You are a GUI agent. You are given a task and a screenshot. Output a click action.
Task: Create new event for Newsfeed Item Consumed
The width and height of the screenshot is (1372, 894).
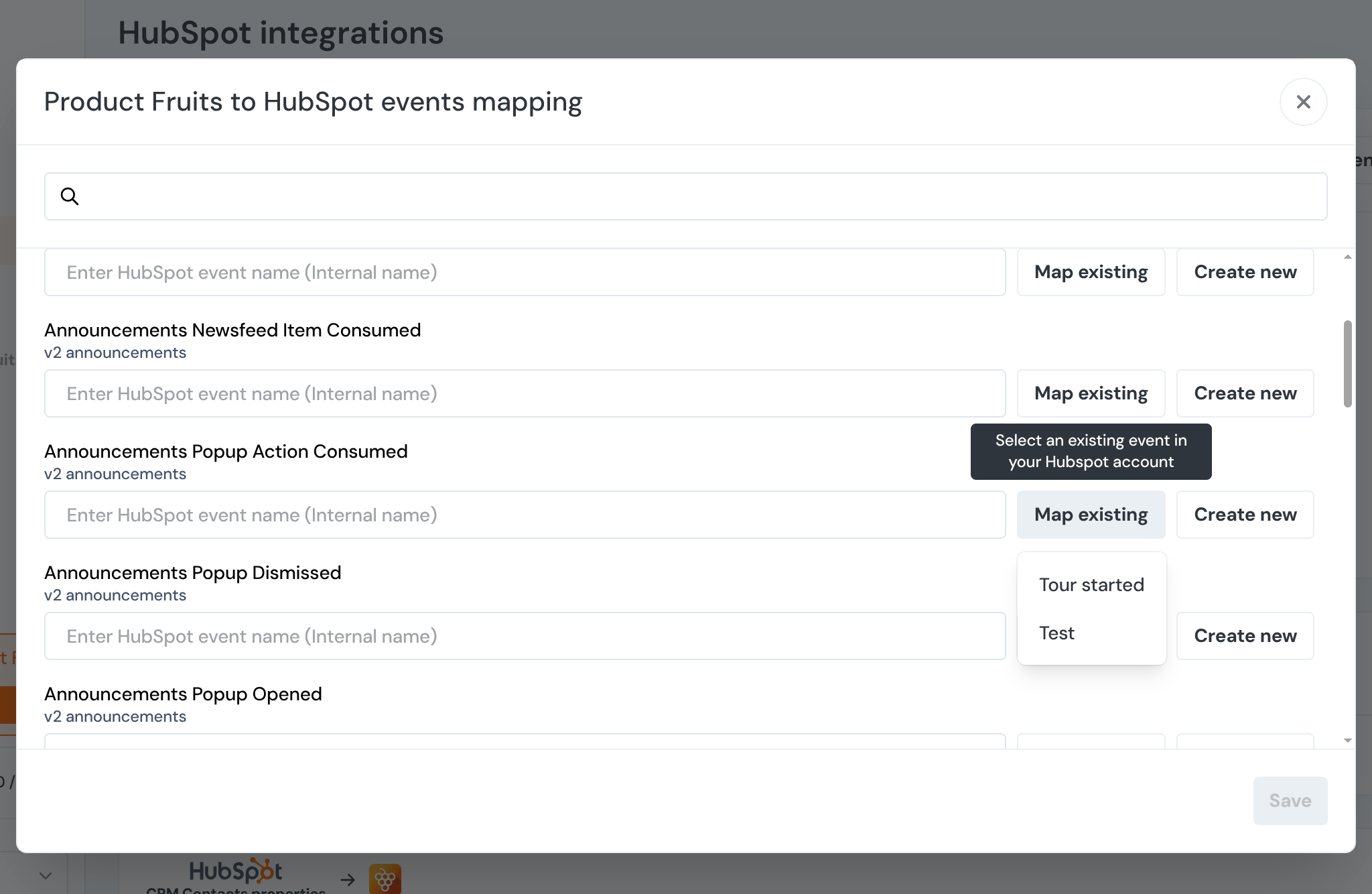click(1245, 393)
